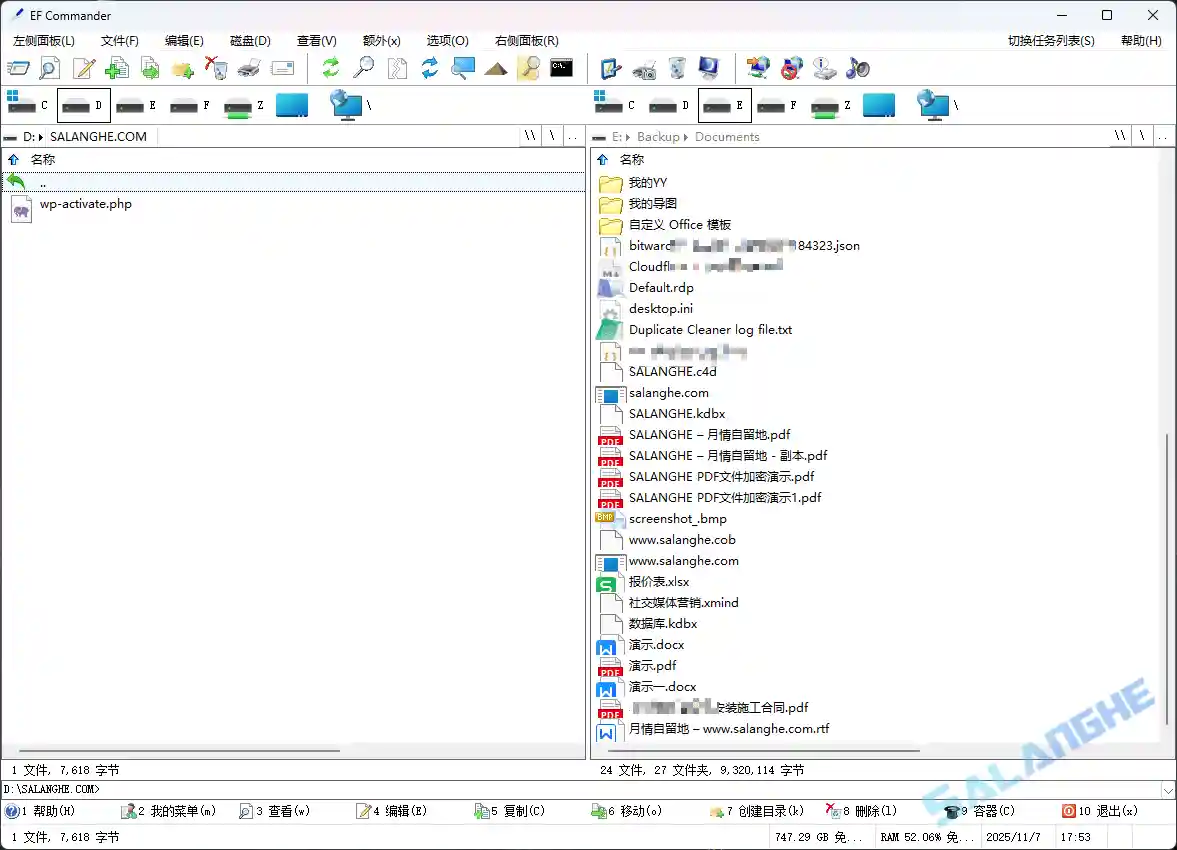Open the 选项(O) menu
1177x850 pixels.
pos(446,41)
